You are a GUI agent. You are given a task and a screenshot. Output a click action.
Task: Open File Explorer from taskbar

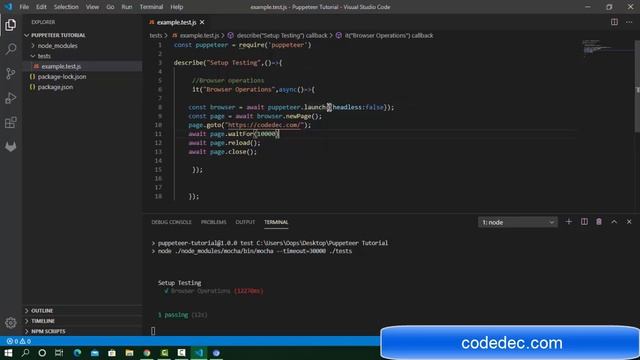tap(129, 353)
